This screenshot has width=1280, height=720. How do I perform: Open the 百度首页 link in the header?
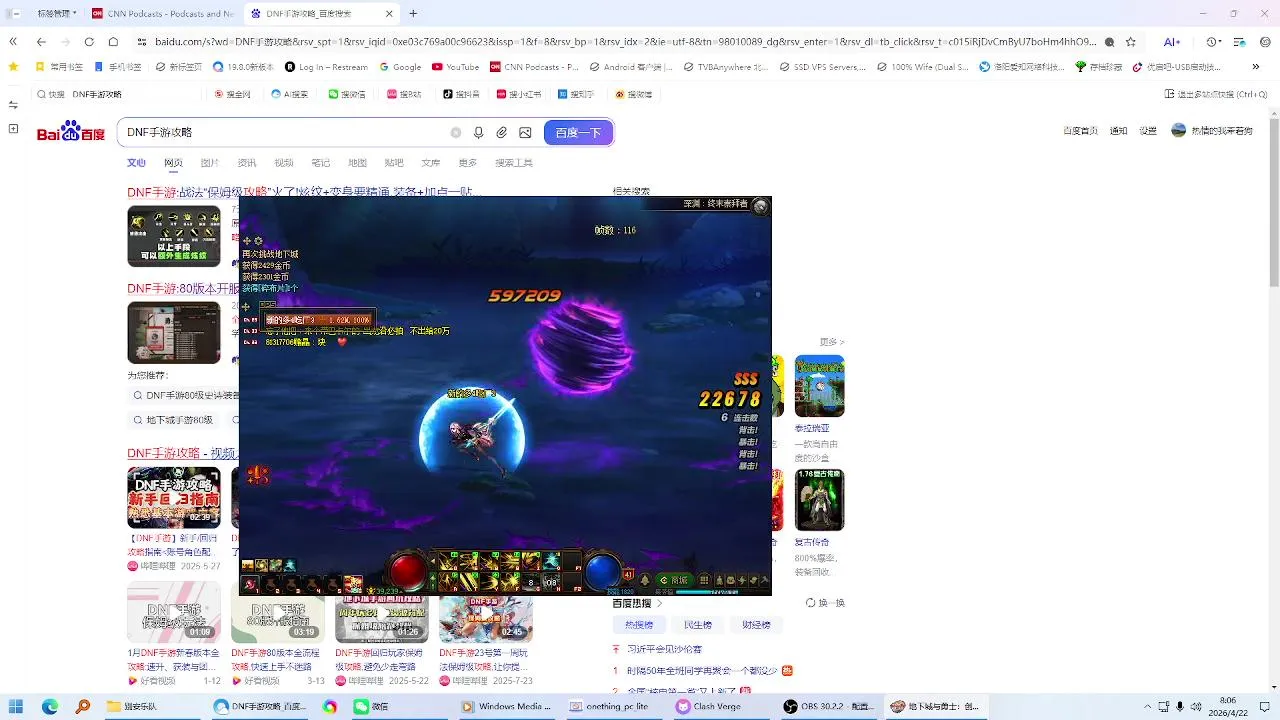(1081, 130)
